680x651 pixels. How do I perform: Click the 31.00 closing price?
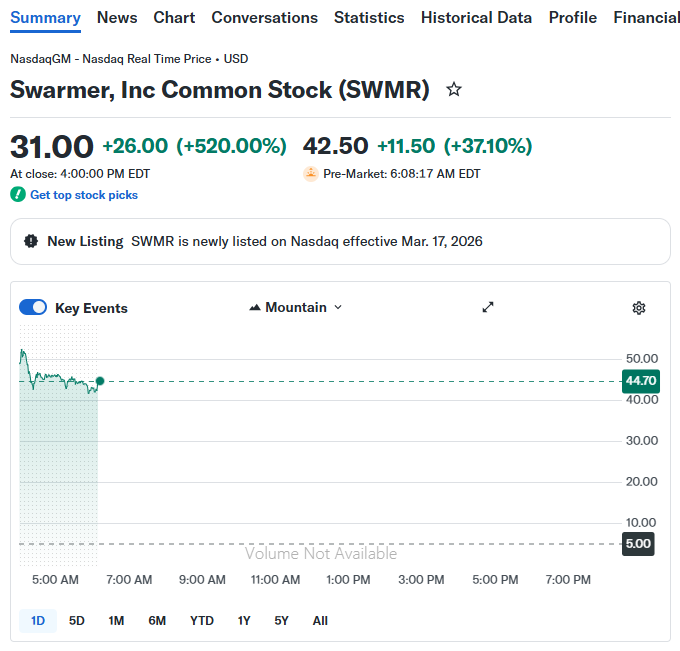[52, 147]
